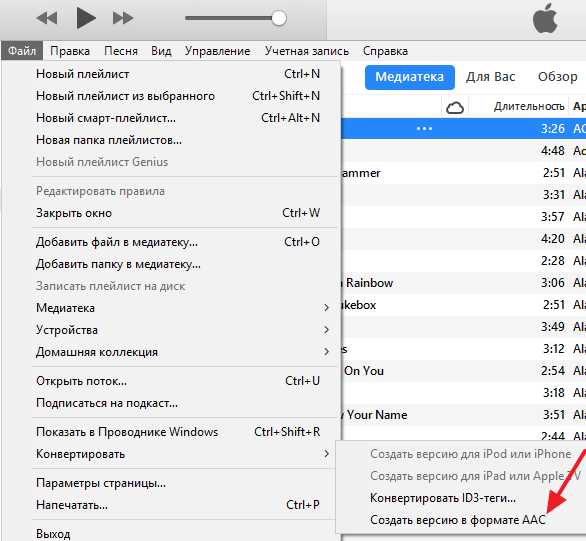Select the Your Name song, 3:51
Image resolution: width=586 pixels, height=541 pixels.
click(x=464, y=415)
